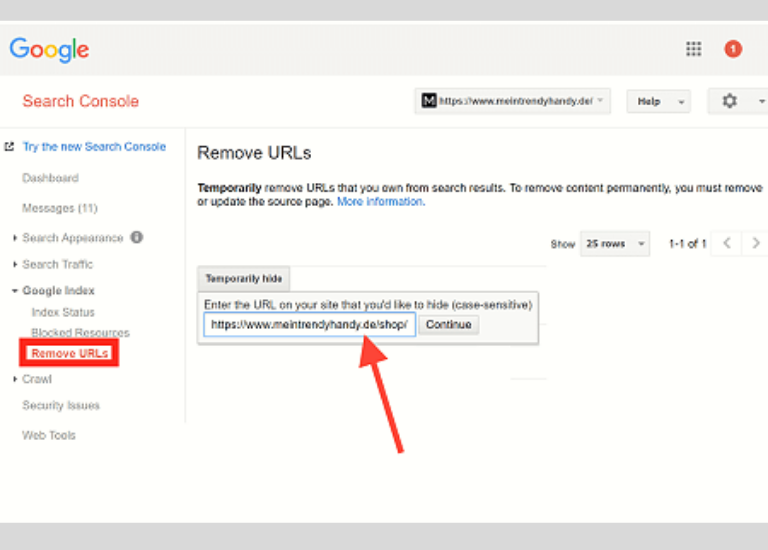Open the Google apps grid icon

tap(693, 49)
